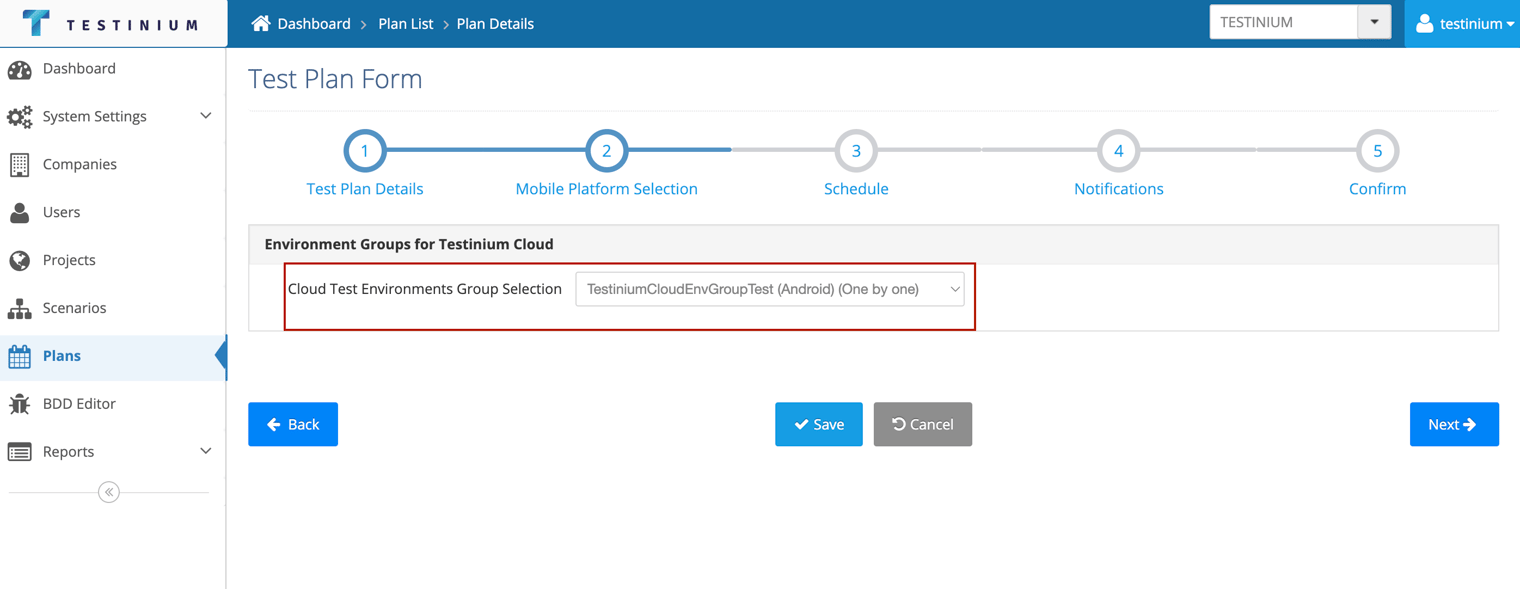1520x589 pixels.
Task: Open the TESTINIUM company dropdown arrow
Action: coord(1374,22)
